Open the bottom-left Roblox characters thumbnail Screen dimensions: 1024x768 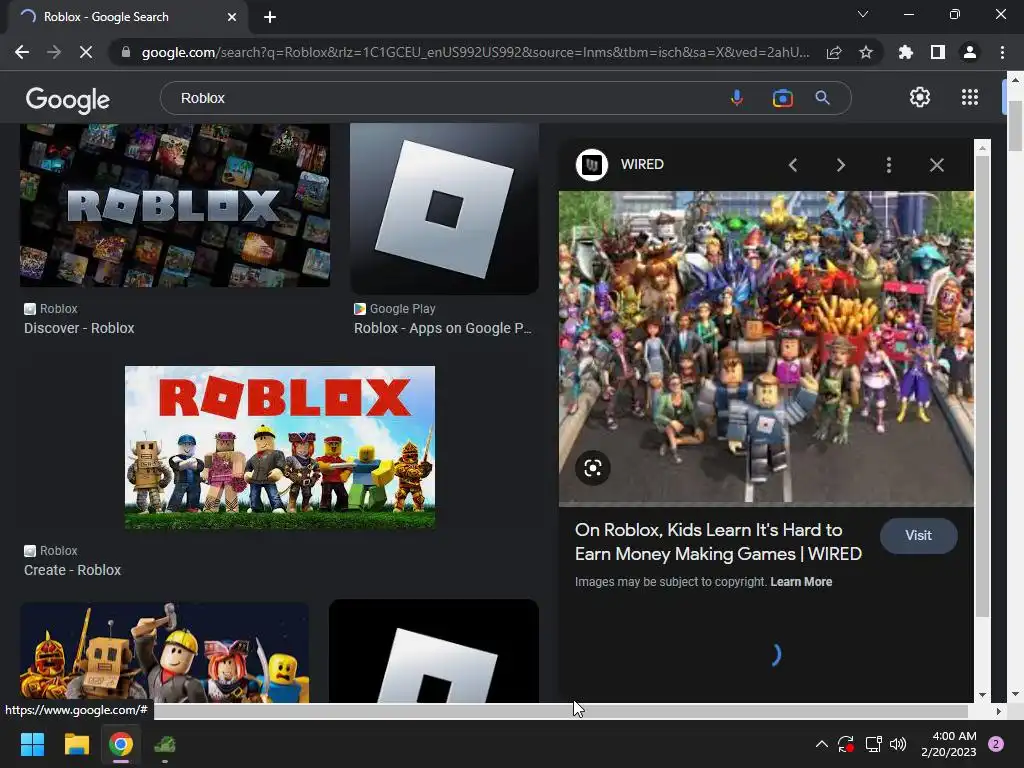pos(165,652)
